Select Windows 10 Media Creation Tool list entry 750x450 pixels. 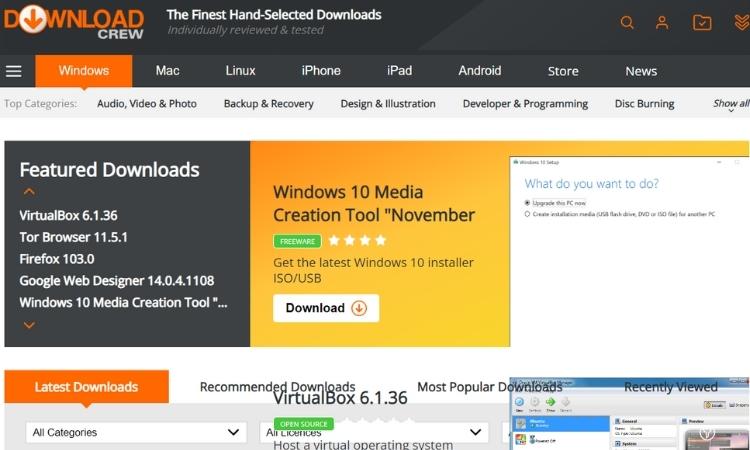coord(123,303)
